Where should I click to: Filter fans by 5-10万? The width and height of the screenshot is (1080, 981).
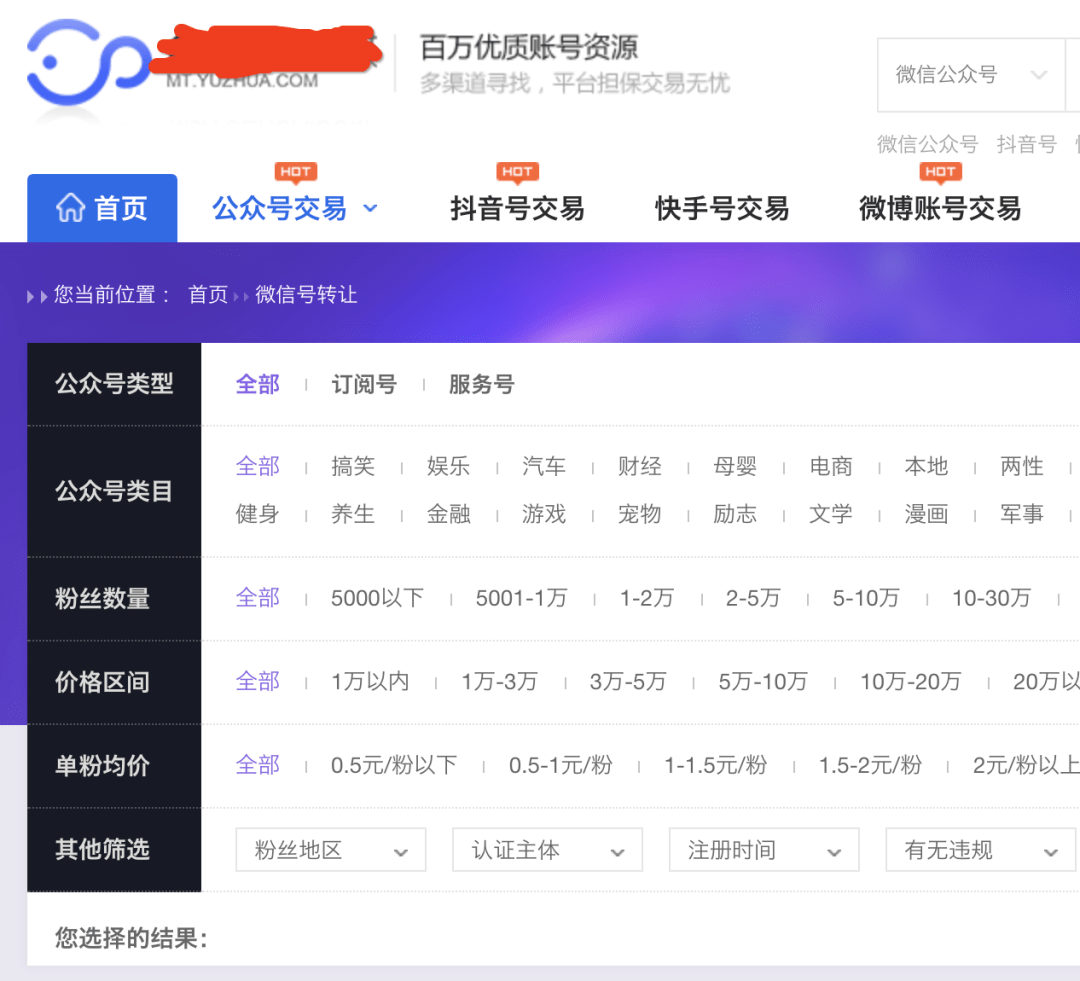click(x=866, y=598)
